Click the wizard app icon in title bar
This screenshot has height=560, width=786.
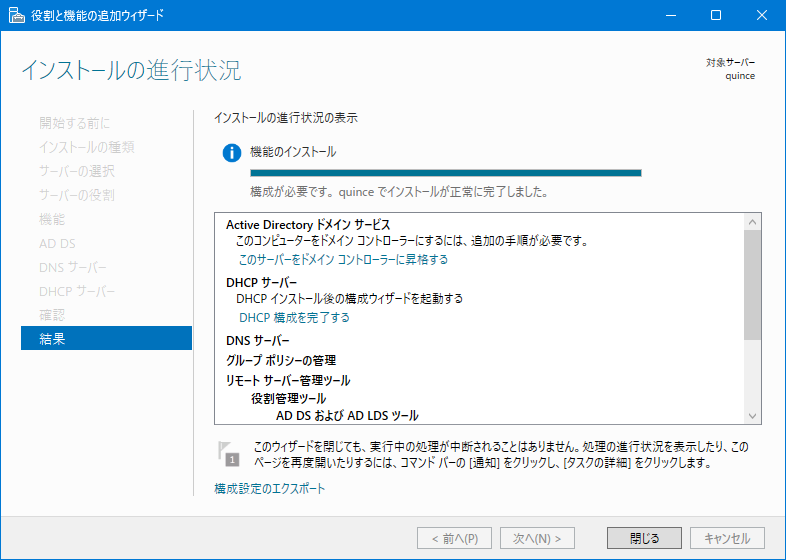click(17, 16)
